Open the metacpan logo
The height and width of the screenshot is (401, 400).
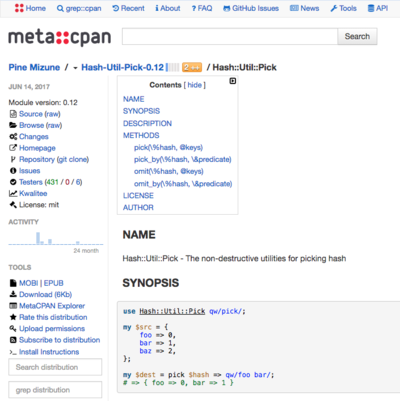click(60, 37)
